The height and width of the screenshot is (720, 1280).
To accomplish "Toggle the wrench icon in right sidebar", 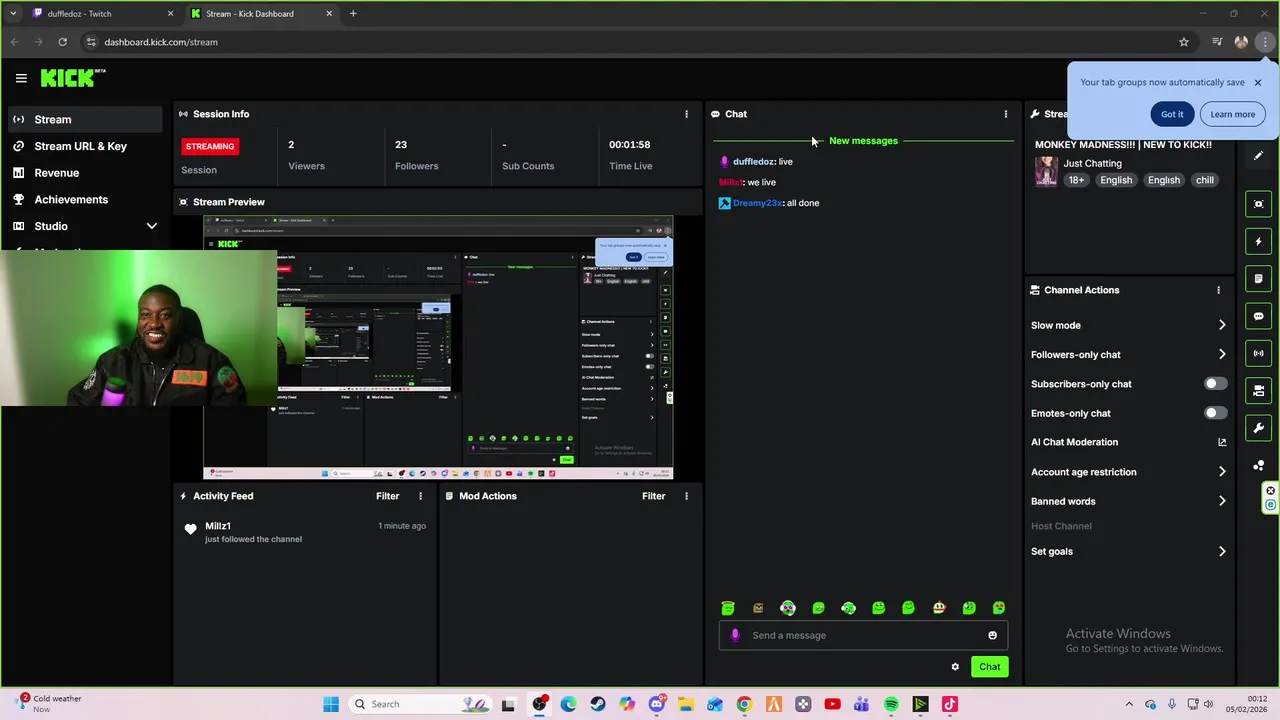I will click(1258, 428).
